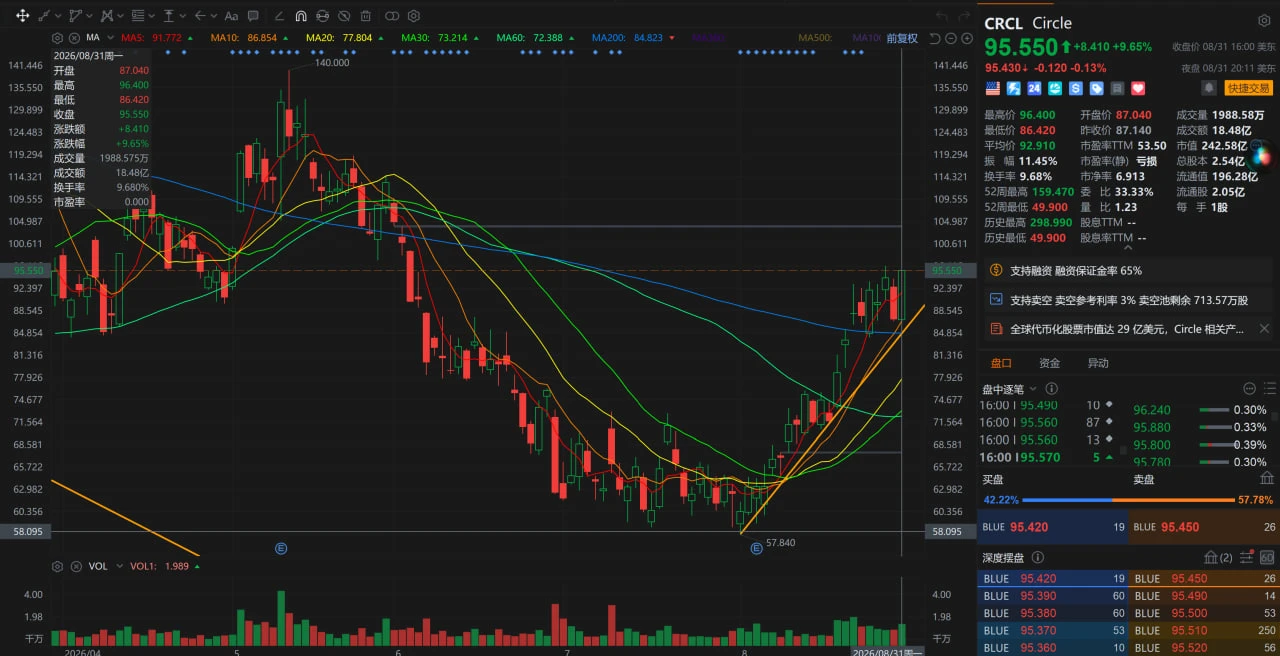Expand the polyline tool dropdown arrow
The width and height of the screenshot is (1280, 656).
pos(89,16)
